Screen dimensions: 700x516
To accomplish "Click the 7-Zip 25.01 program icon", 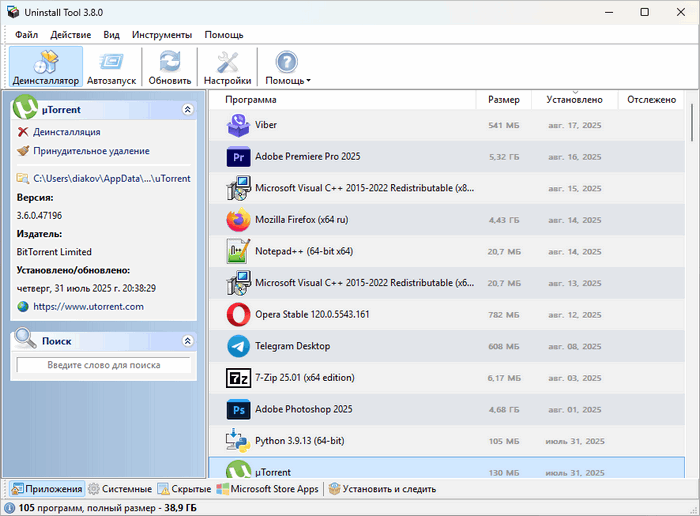I will [x=238, y=378].
